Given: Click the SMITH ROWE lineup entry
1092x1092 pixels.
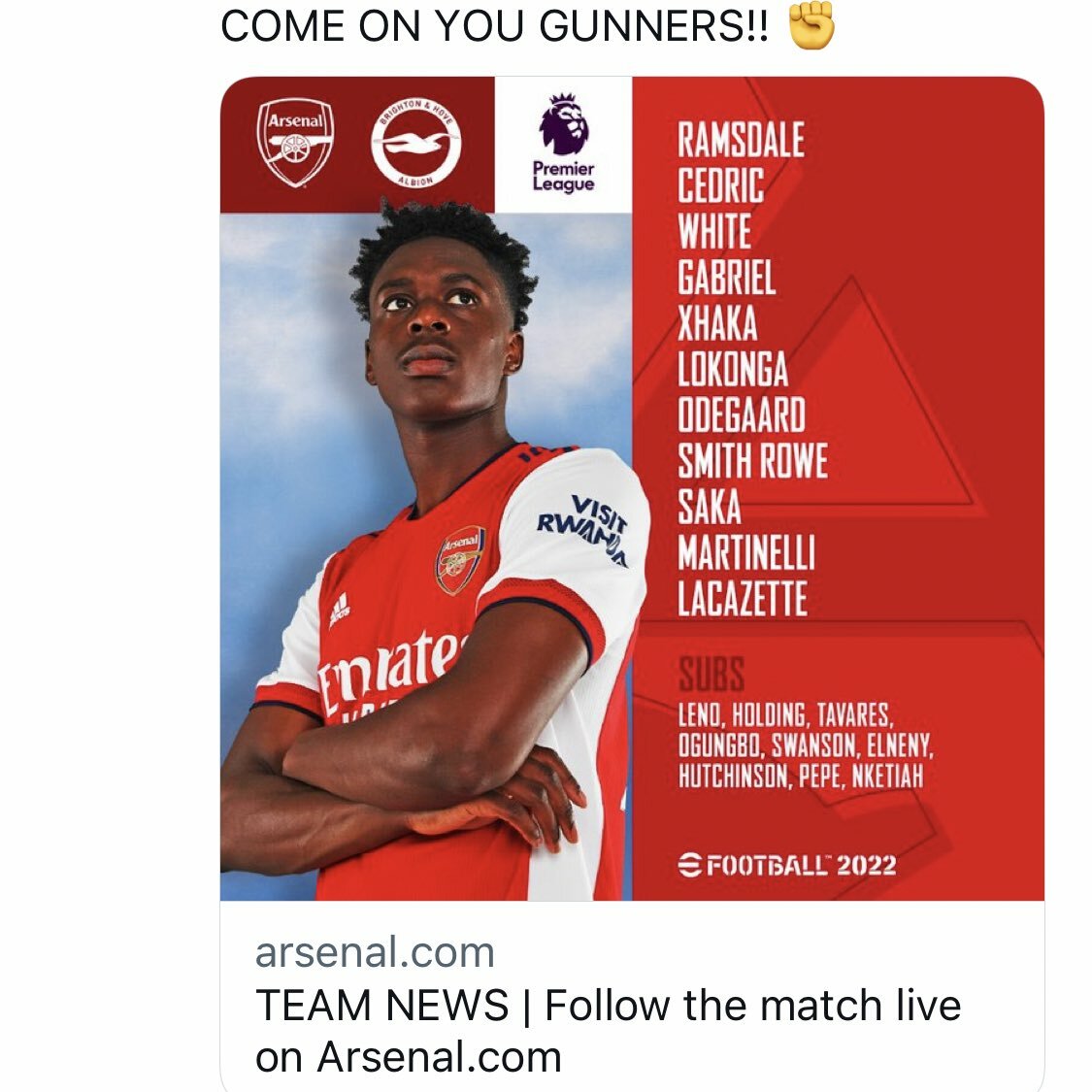Looking at the screenshot, I should click(x=753, y=461).
